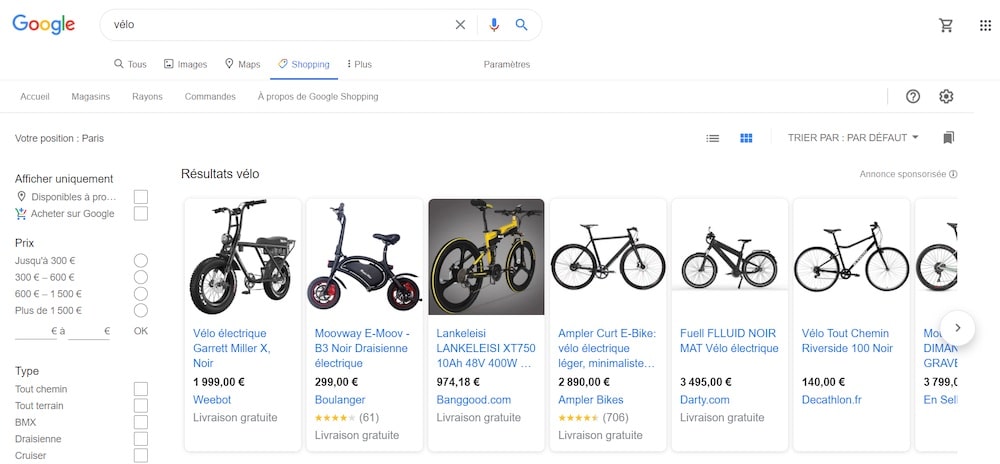
Task: Open the help question mark icon
Action: (x=913, y=96)
